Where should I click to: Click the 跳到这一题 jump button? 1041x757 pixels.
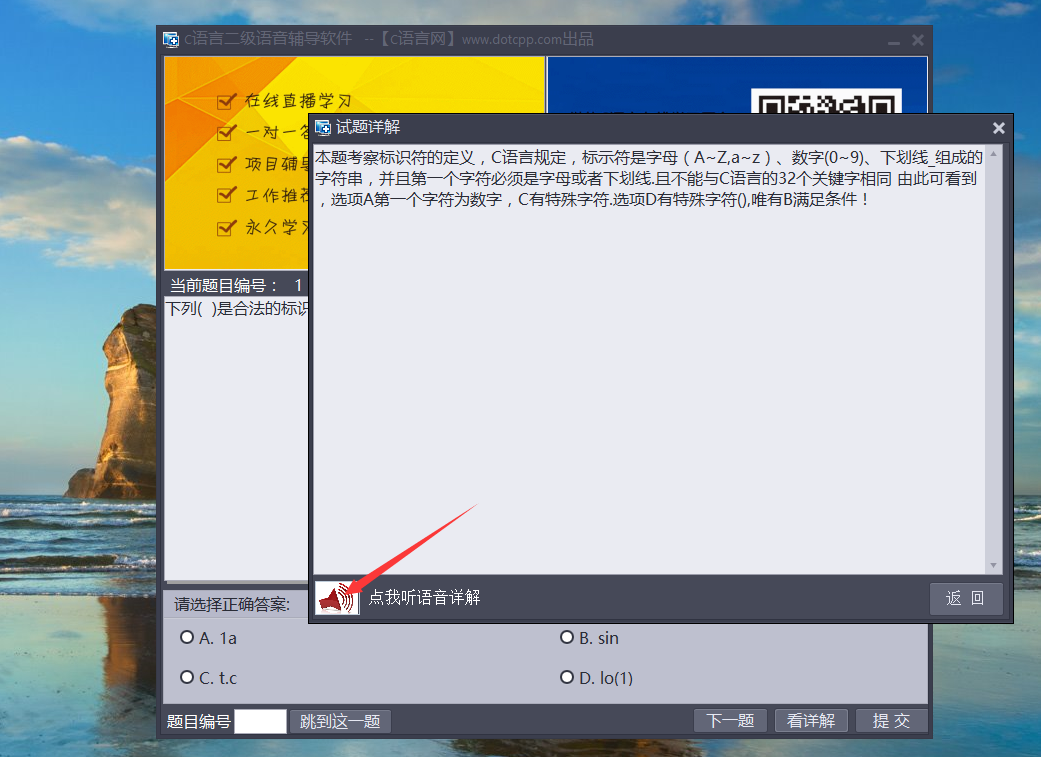tap(340, 721)
